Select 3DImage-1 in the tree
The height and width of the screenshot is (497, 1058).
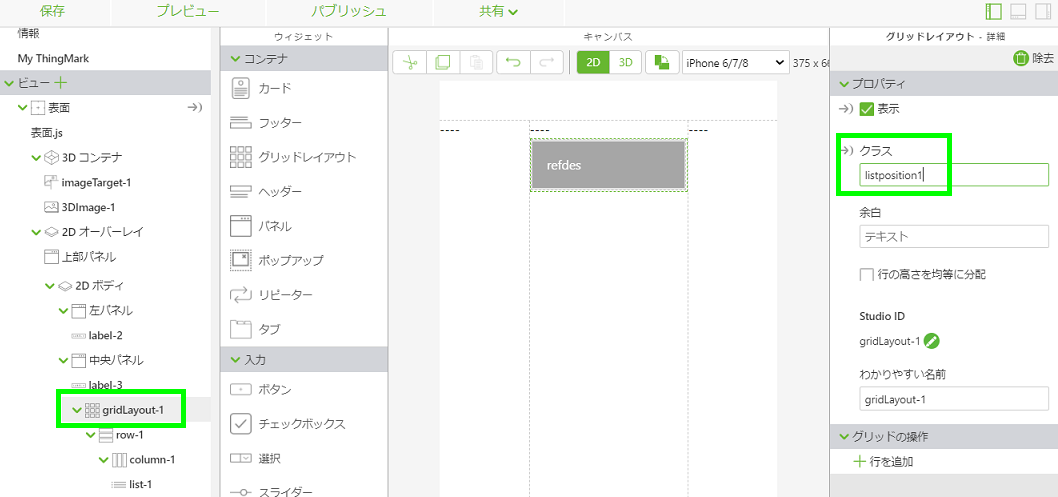tap(86, 207)
